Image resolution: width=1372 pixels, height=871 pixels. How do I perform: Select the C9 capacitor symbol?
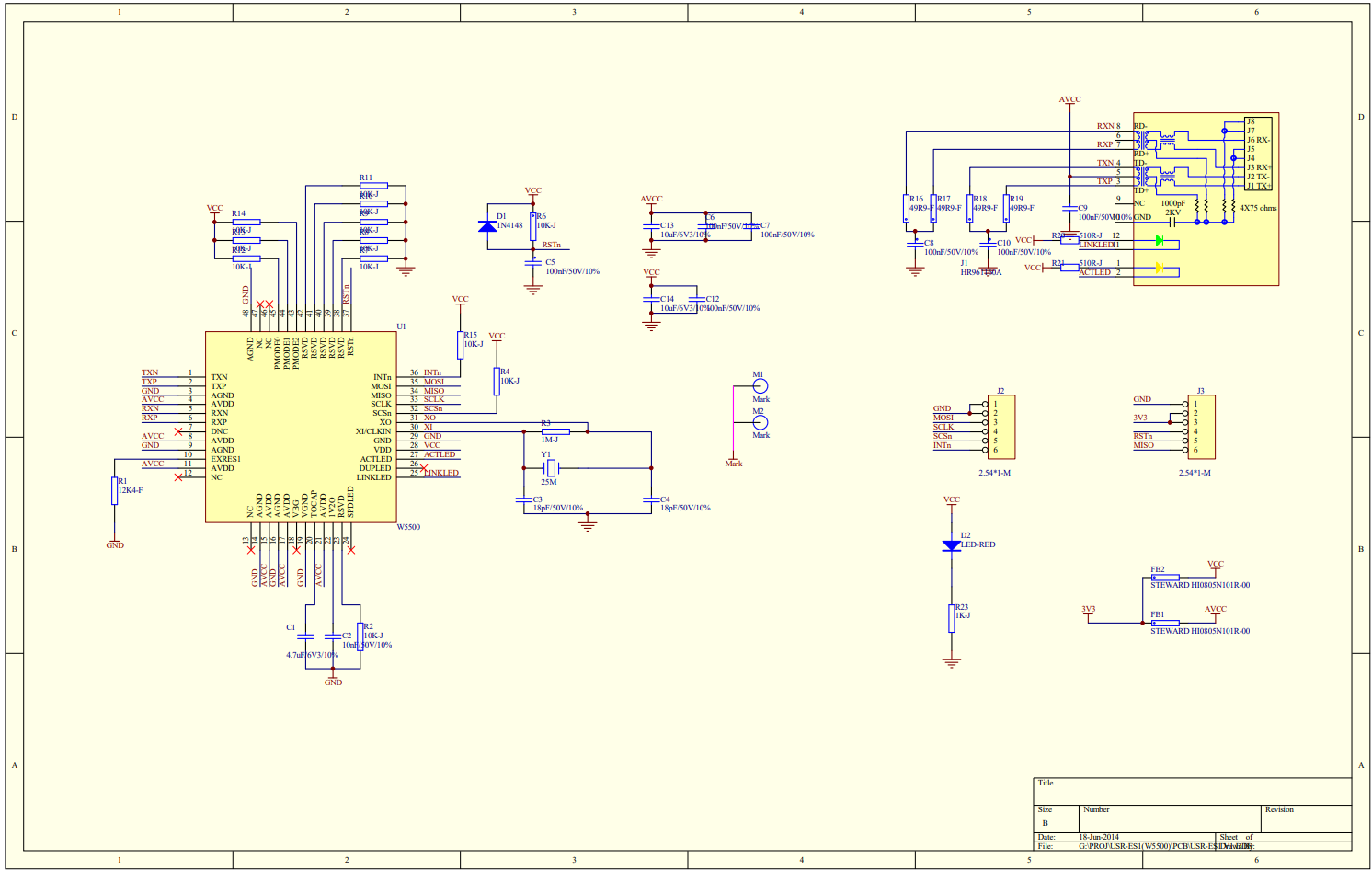point(1069,208)
